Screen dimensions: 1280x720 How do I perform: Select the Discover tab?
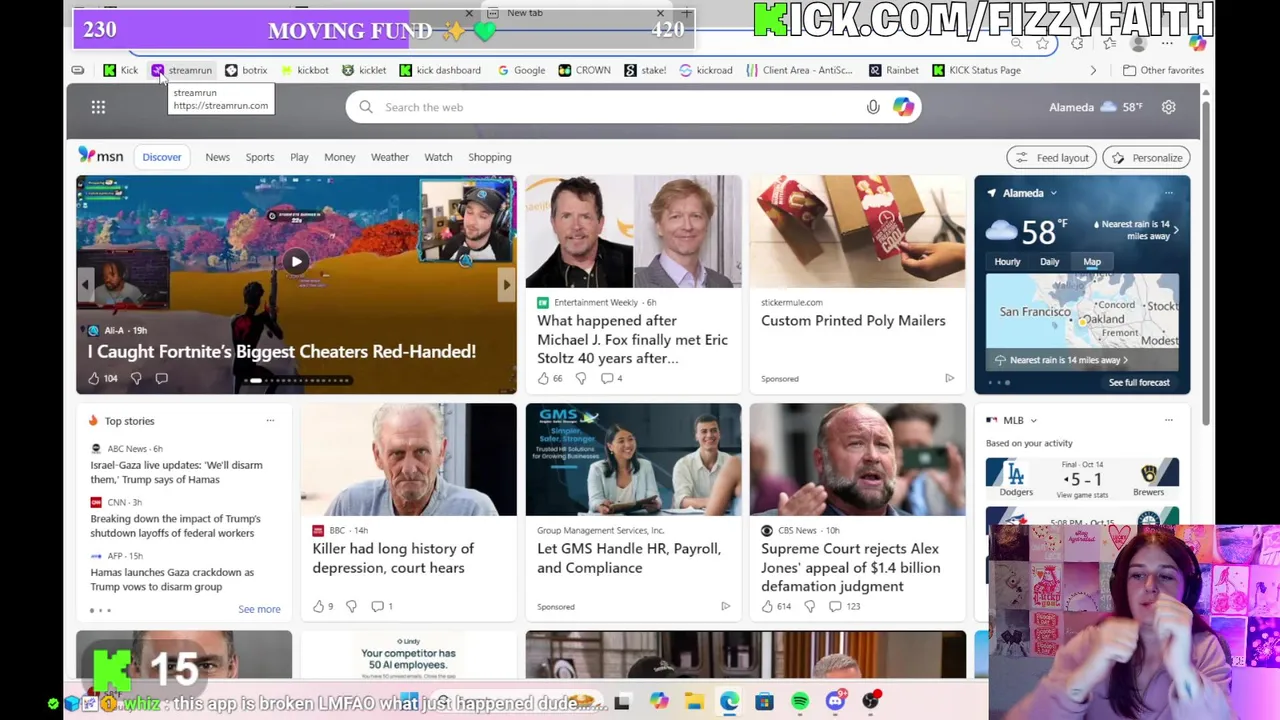point(161,157)
